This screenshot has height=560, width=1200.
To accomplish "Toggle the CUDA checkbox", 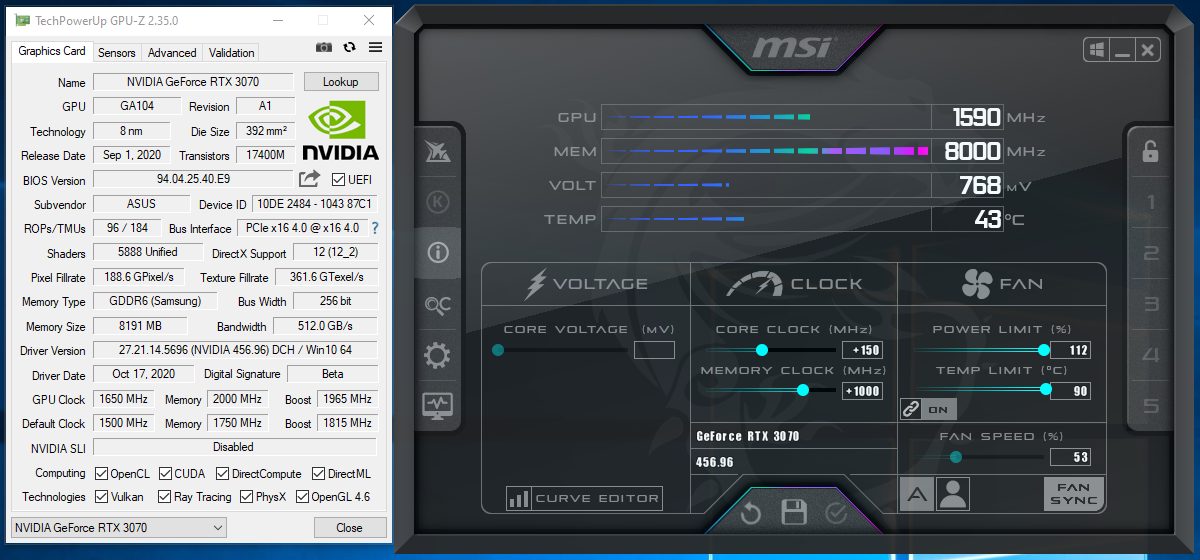I will tap(164, 473).
